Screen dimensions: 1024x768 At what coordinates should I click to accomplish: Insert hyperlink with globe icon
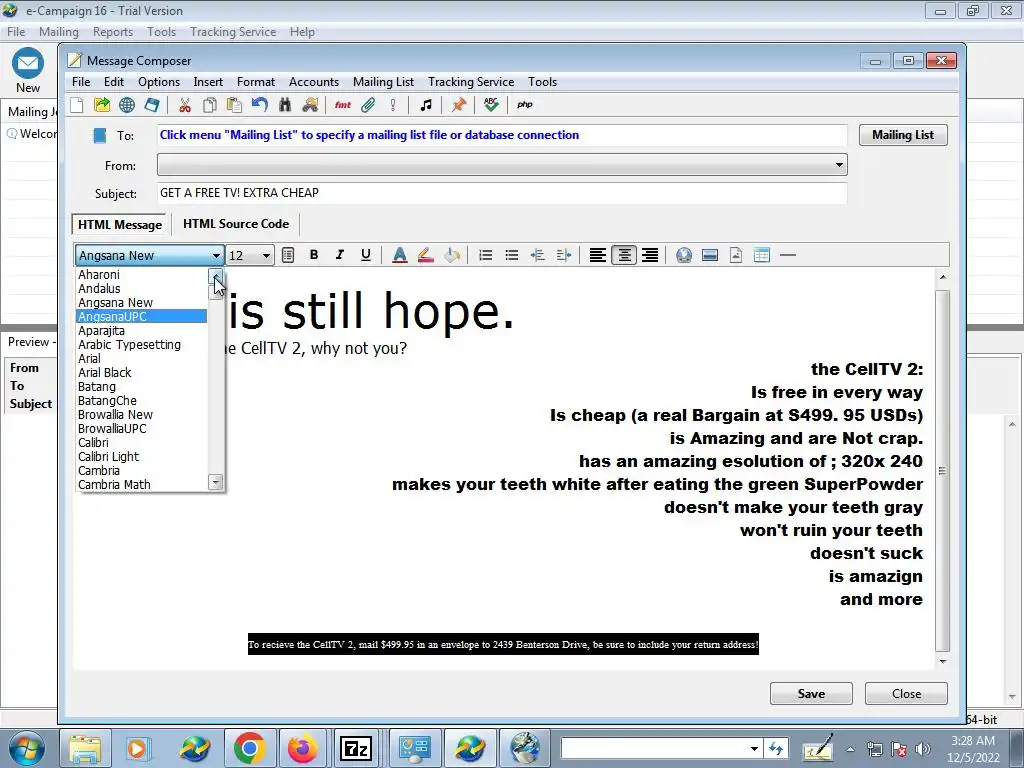(x=684, y=255)
